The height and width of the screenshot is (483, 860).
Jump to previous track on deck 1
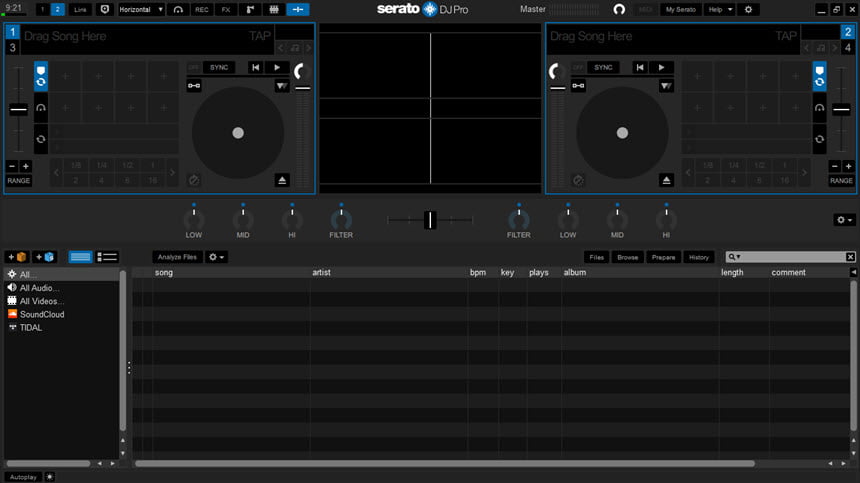[x=256, y=67]
